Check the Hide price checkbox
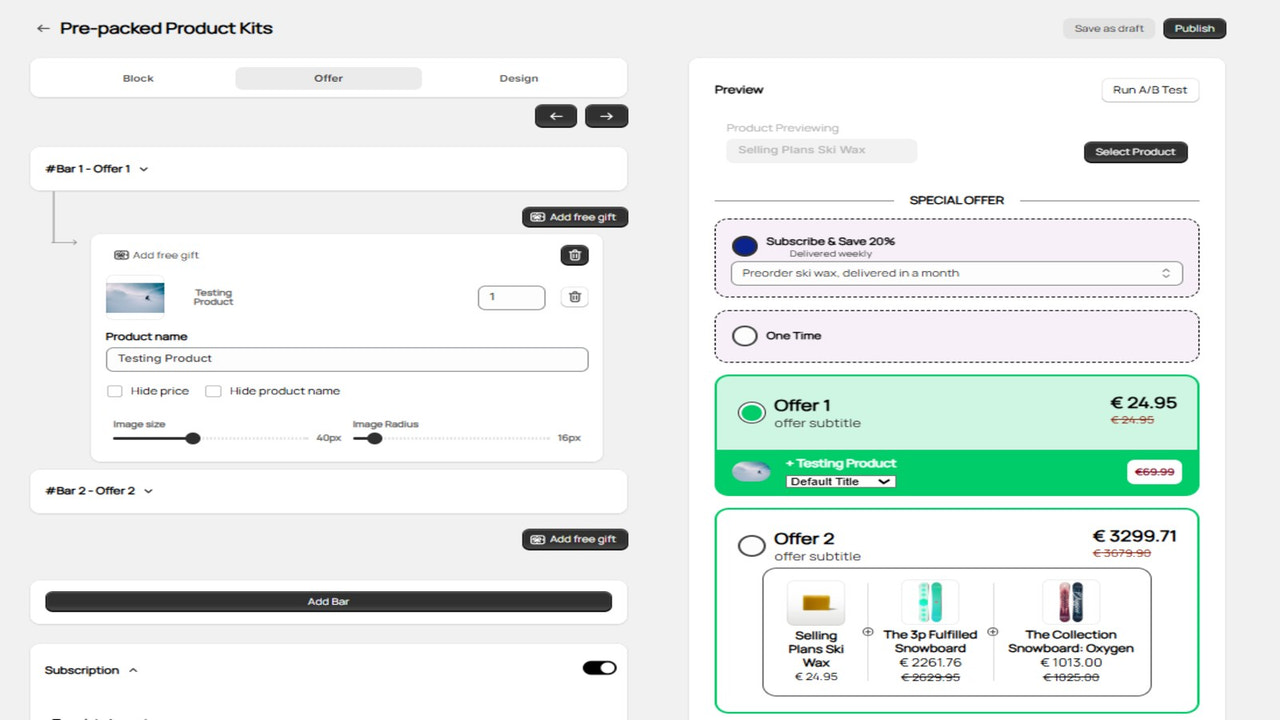This screenshot has width=1280, height=720. pos(115,391)
